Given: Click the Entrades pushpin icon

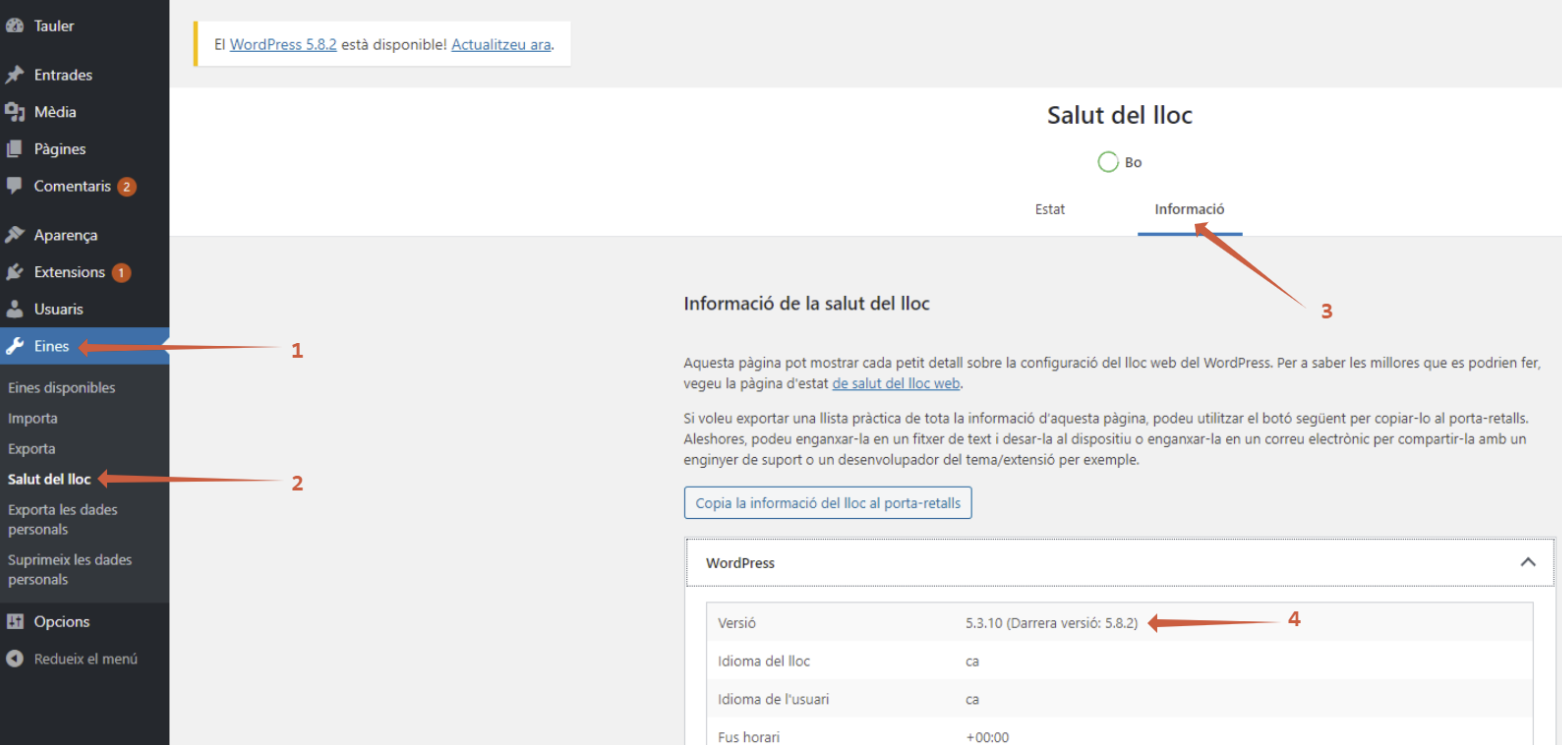Looking at the screenshot, I should 14,75.
